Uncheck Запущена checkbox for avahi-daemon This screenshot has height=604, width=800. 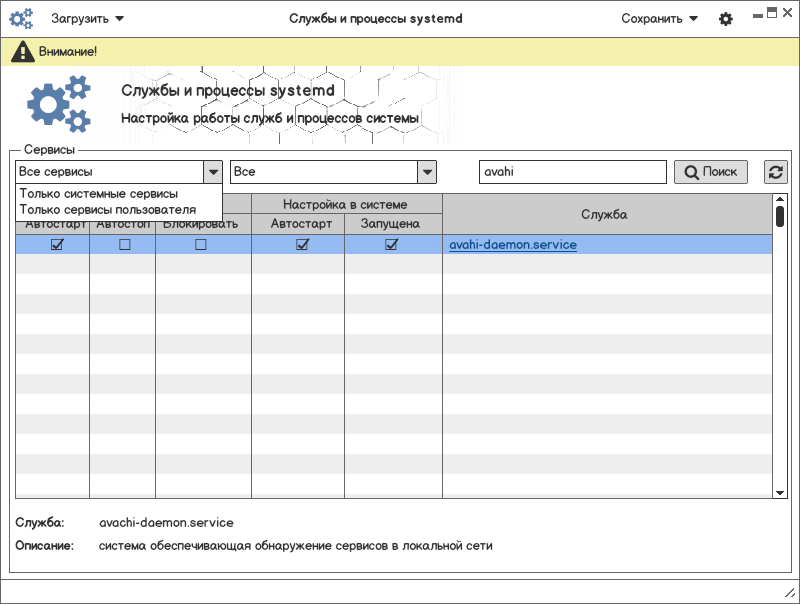tap(392, 245)
